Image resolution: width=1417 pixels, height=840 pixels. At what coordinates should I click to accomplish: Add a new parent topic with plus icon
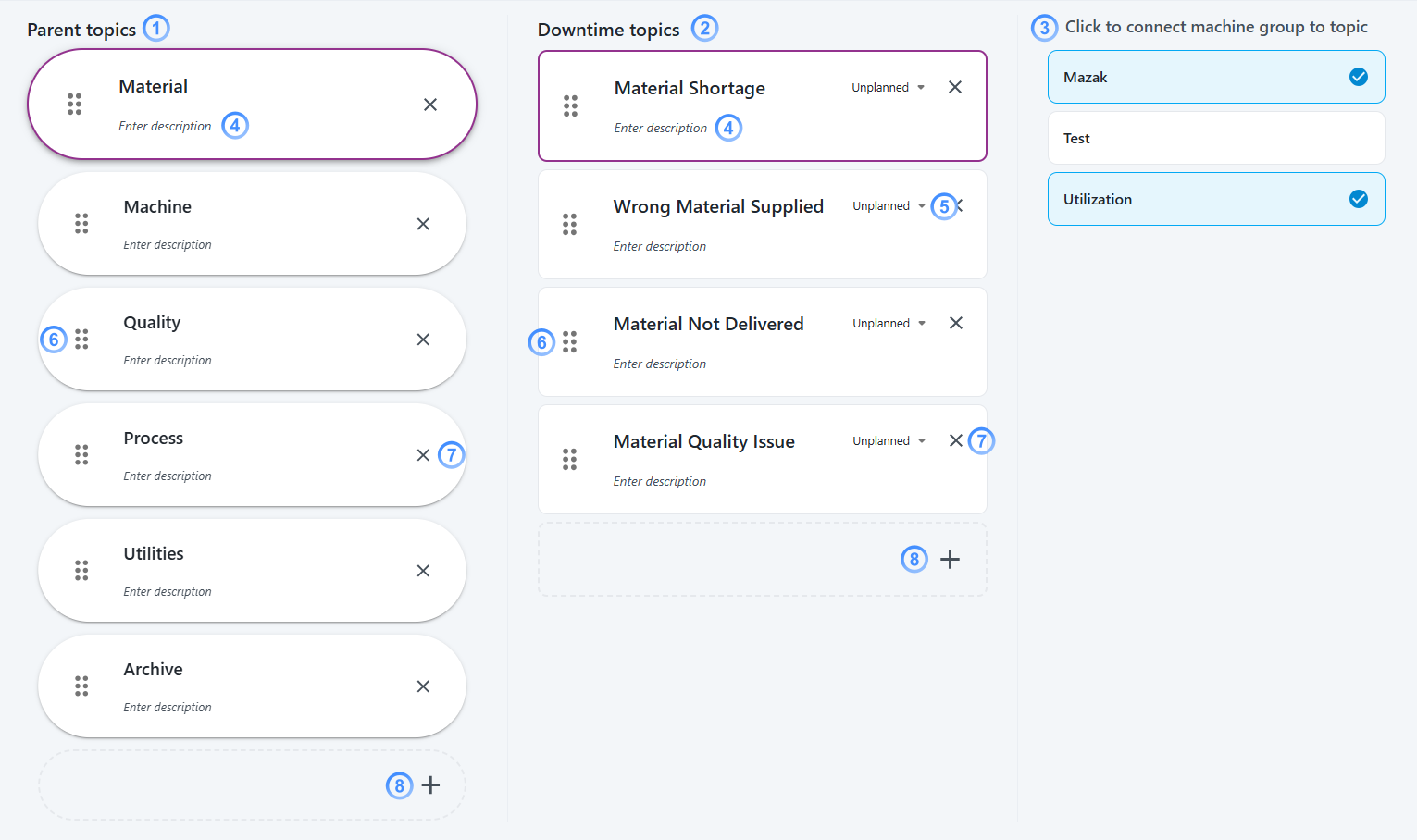click(430, 785)
